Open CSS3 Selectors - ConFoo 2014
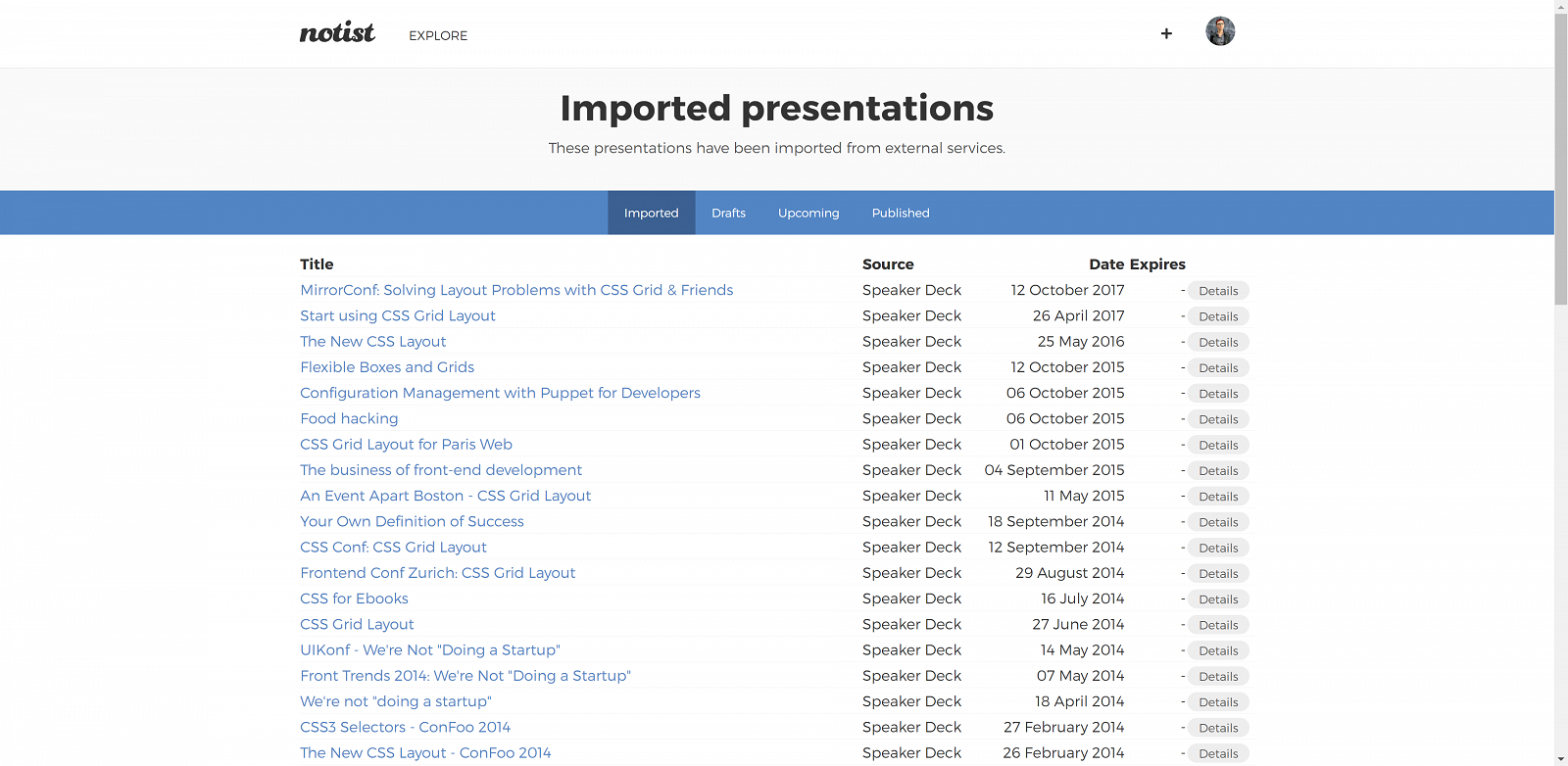The width and height of the screenshot is (1568, 766). pyautogui.click(x=405, y=727)
